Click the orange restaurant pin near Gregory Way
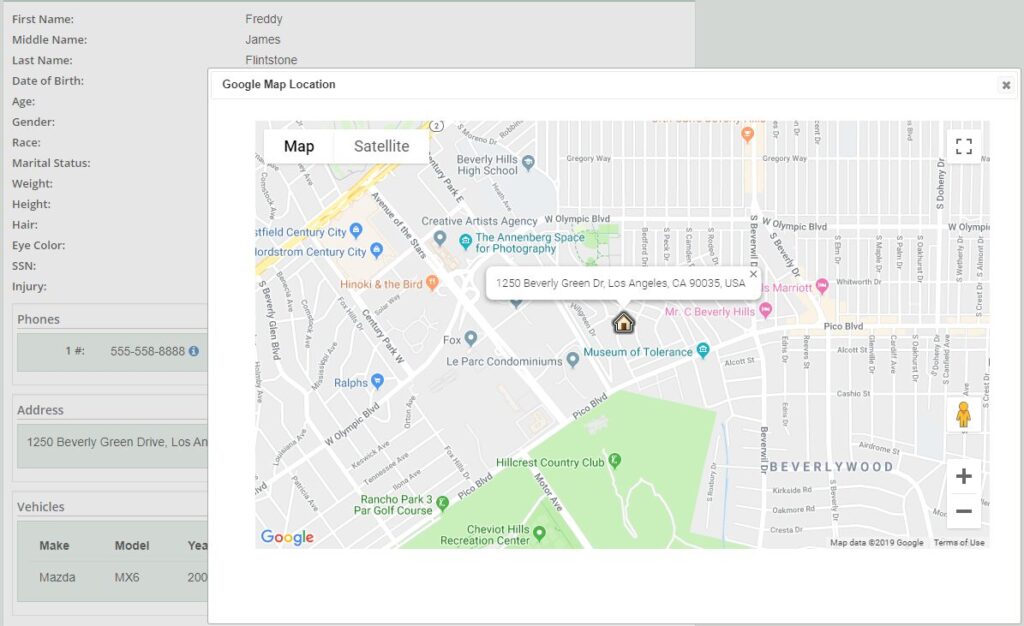The height and width of the screenshot is (626, 1024). [x=748, y=134]
